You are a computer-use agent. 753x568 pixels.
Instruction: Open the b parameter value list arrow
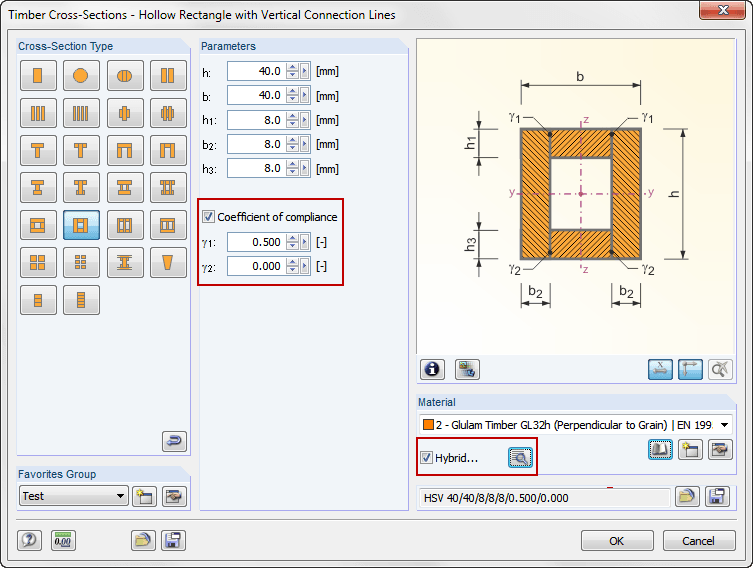point(304,96)
